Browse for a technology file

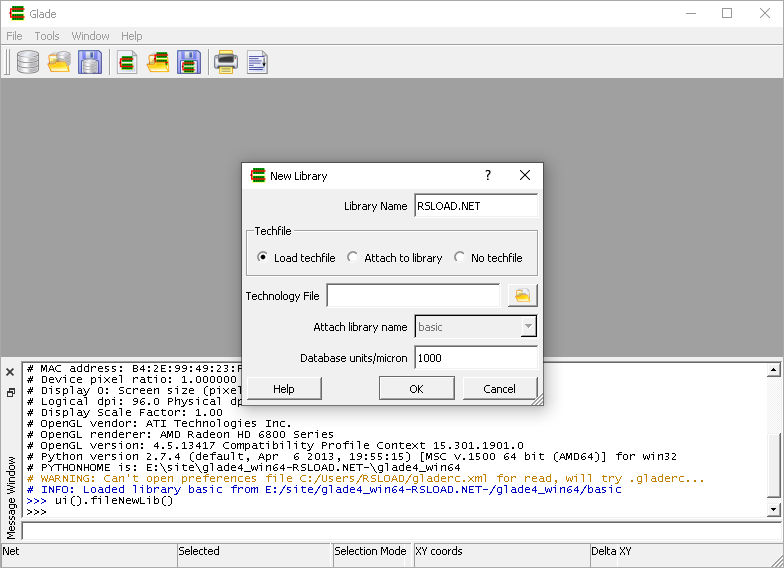[522, 295]
